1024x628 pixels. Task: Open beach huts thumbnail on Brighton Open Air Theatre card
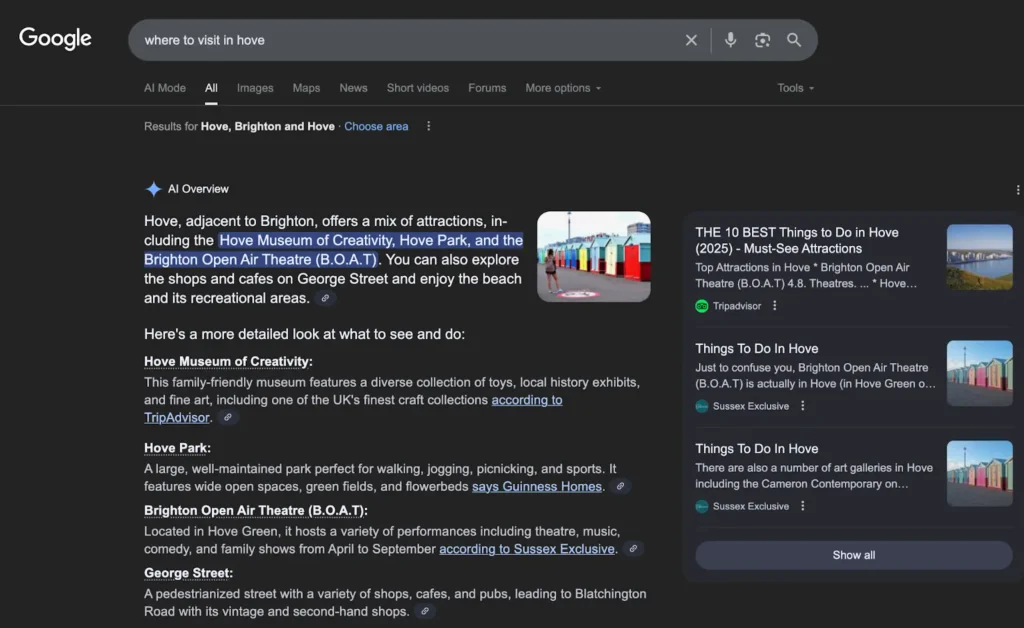tap(980, 373)
